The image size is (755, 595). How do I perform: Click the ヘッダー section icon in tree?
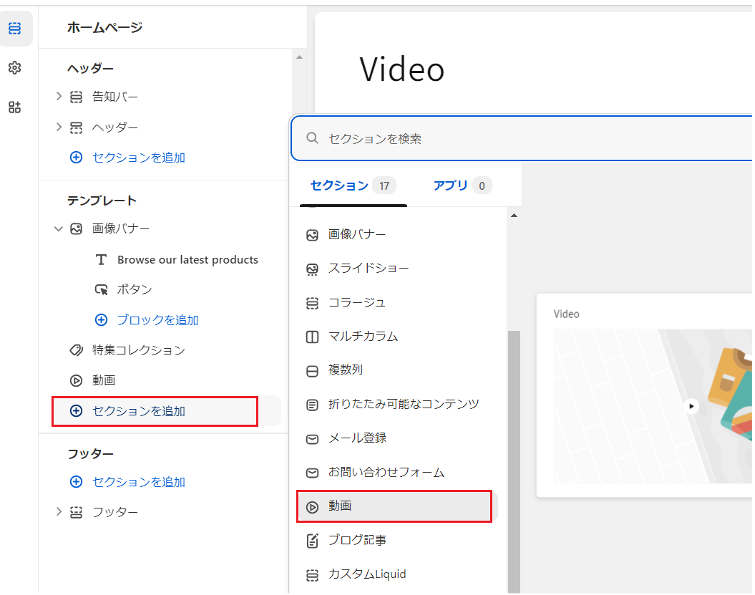(76, 128)
